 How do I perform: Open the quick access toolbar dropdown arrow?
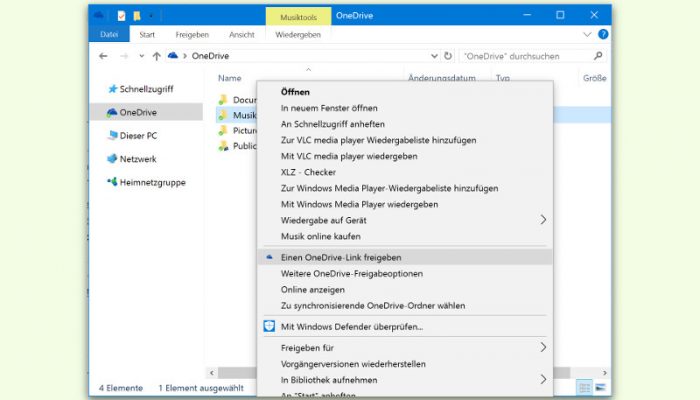point(151,16)
